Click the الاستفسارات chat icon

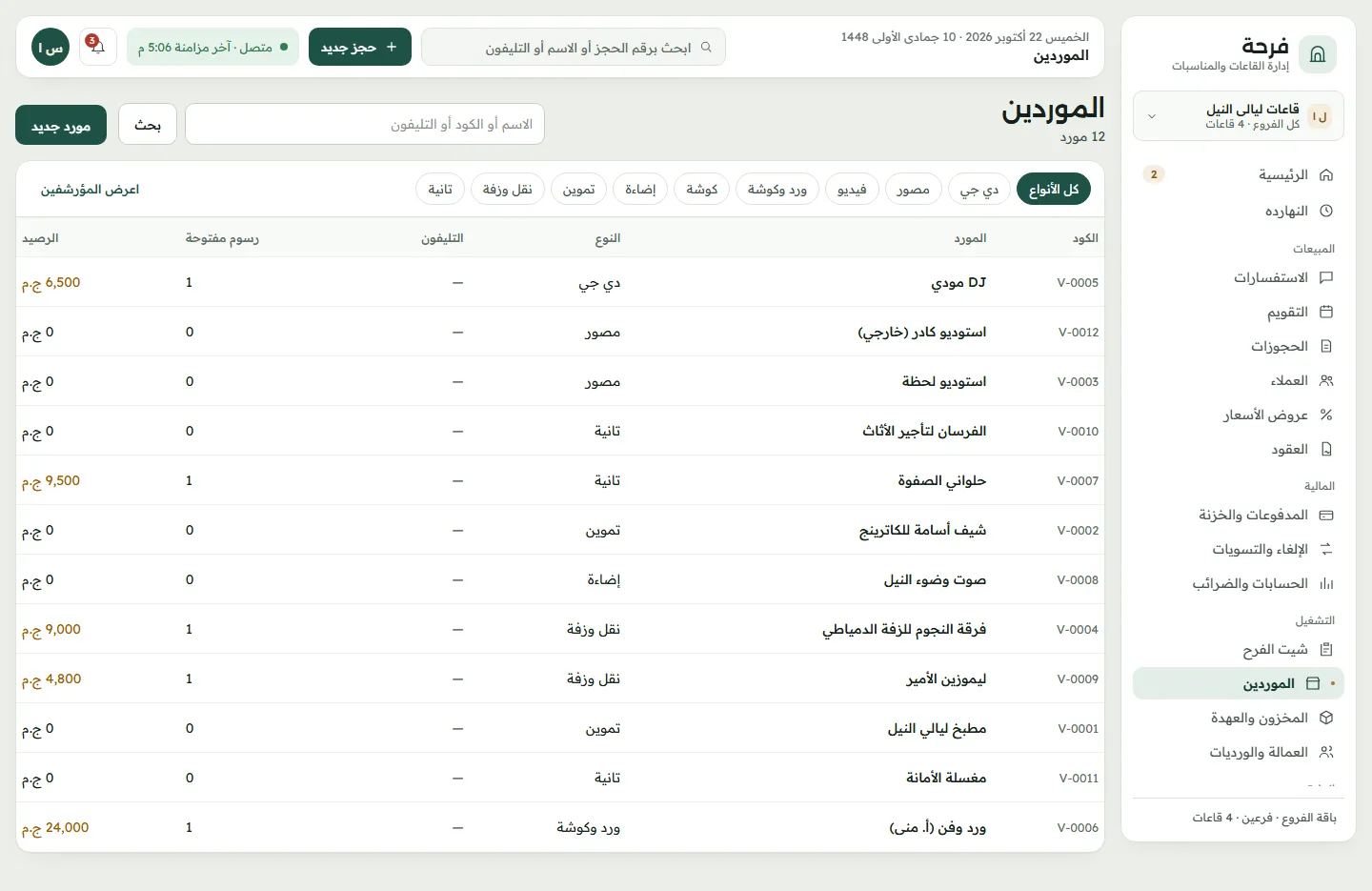1326,277
